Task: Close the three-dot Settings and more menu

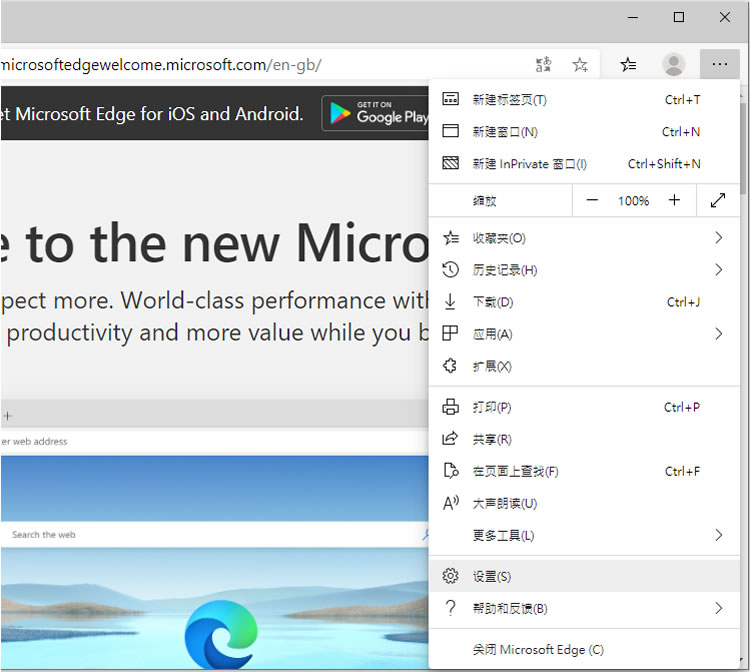Action: click(719, 64)
